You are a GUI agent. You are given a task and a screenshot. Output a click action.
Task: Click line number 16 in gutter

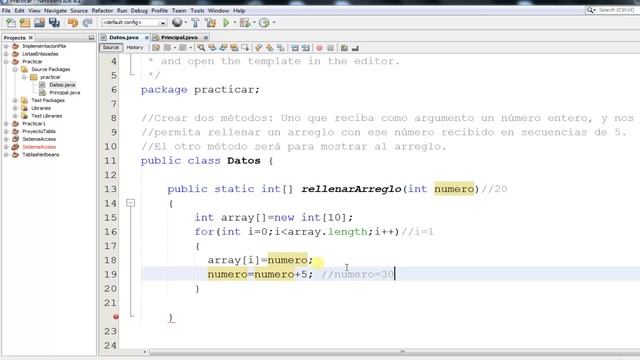[110, 232]
